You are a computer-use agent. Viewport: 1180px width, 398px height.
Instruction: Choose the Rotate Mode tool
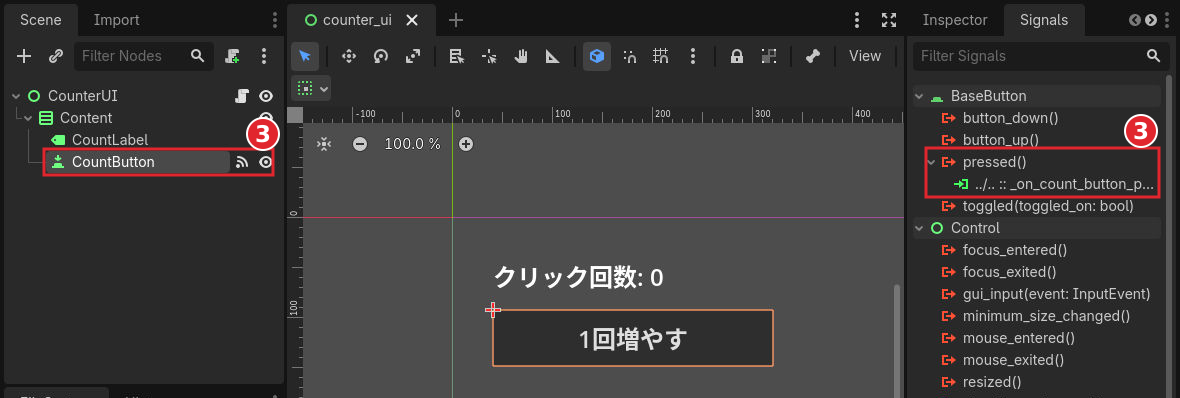pyautogui.click(x=381, y=56)
